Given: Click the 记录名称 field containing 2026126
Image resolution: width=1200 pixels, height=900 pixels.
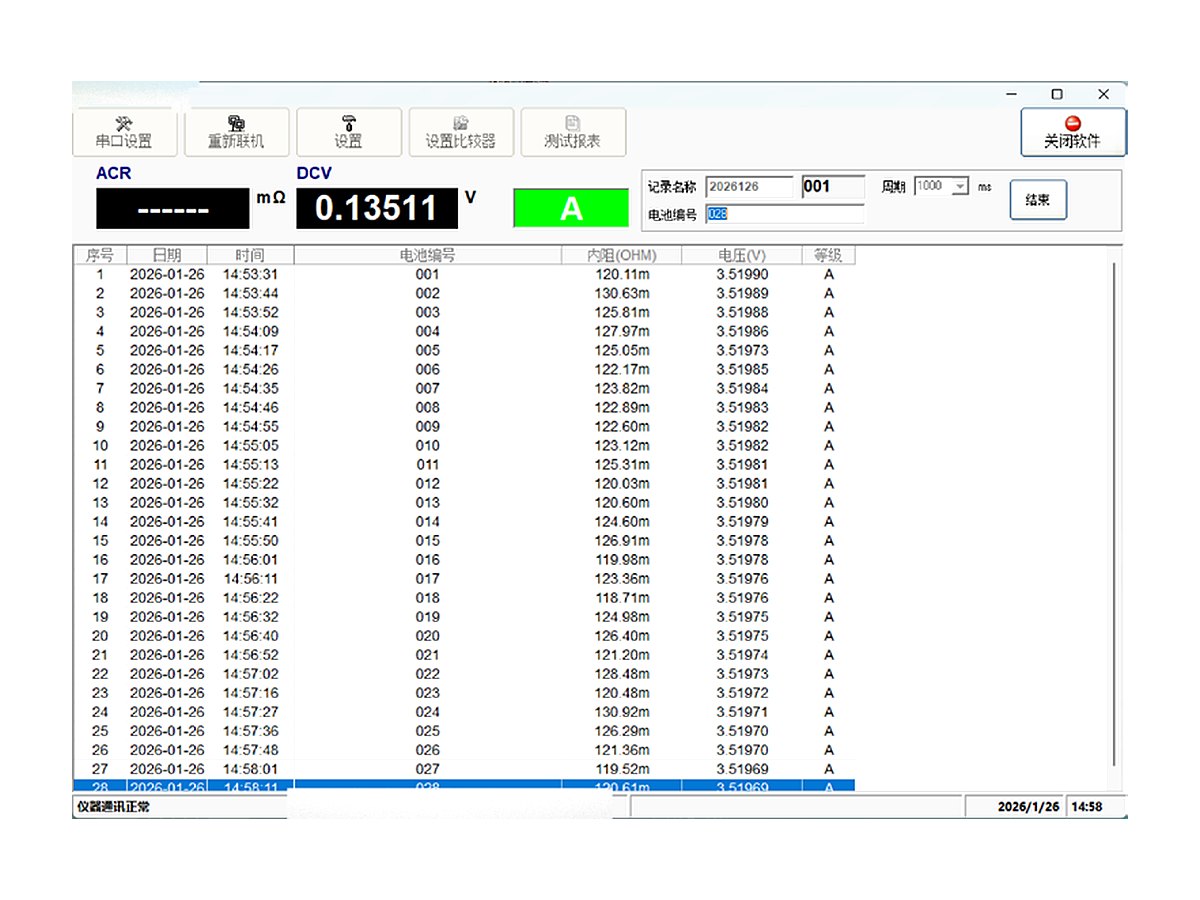Looking at the screenshot, I should 749,186.
